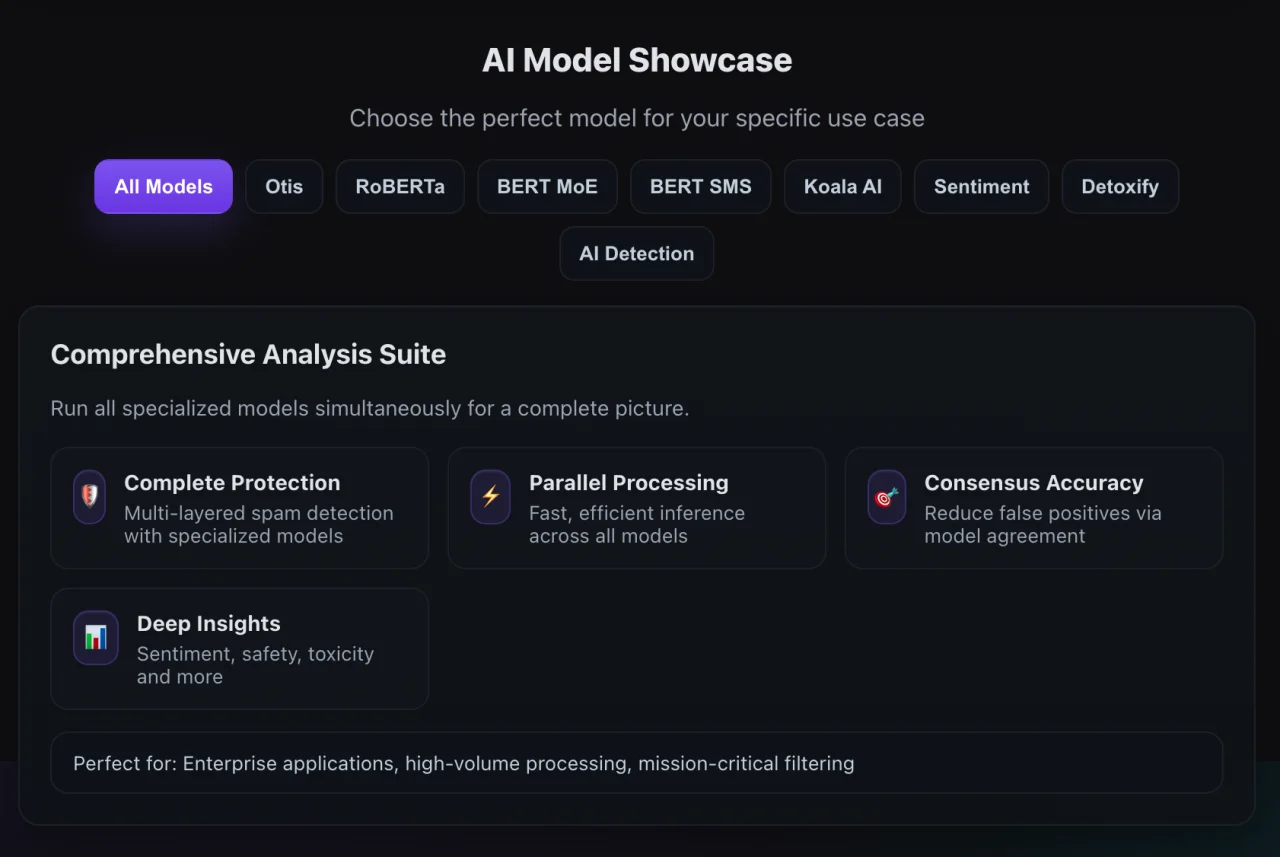The width and height of the screenshot is (1280, 857).
Task: Click the Consensus Accuracy card title
Action: click(x=1033, y=483)
